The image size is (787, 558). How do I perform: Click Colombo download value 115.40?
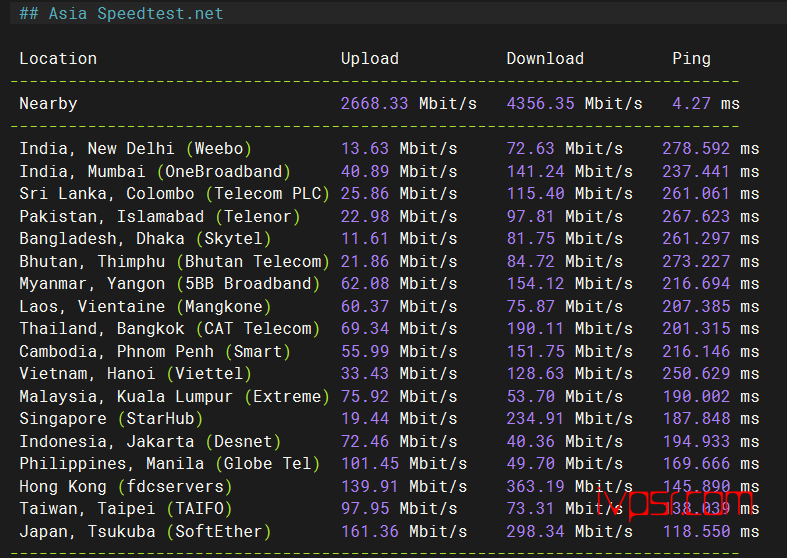click(536, 194)
